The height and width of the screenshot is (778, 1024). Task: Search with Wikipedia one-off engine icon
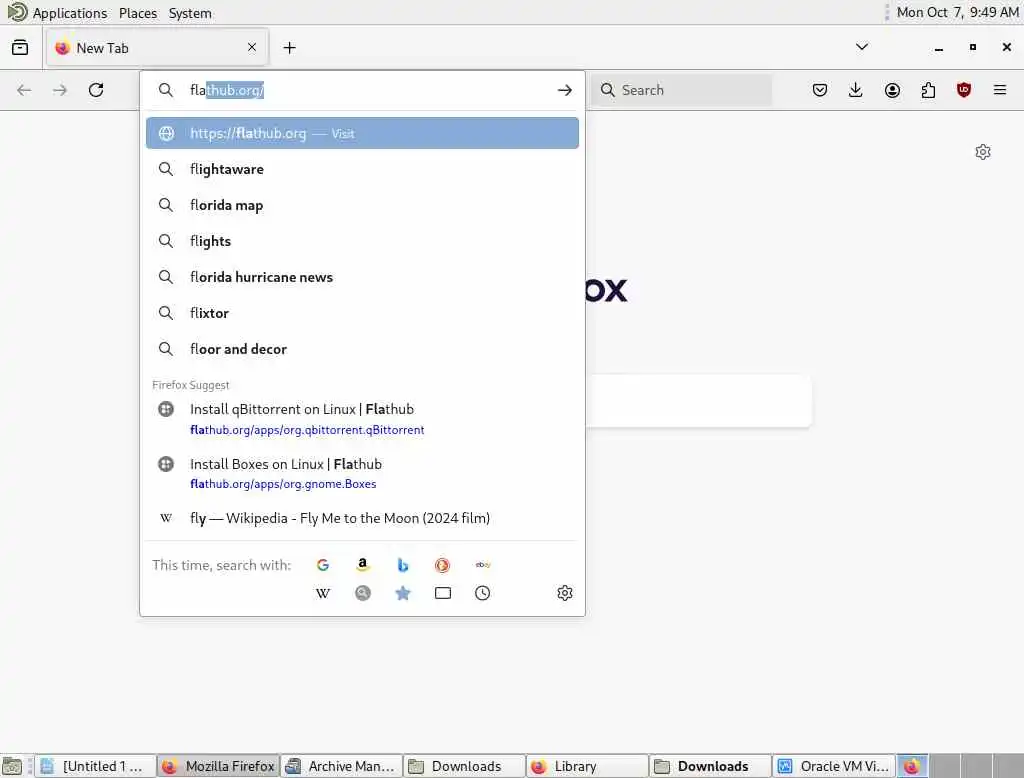(x=323, y=593)
